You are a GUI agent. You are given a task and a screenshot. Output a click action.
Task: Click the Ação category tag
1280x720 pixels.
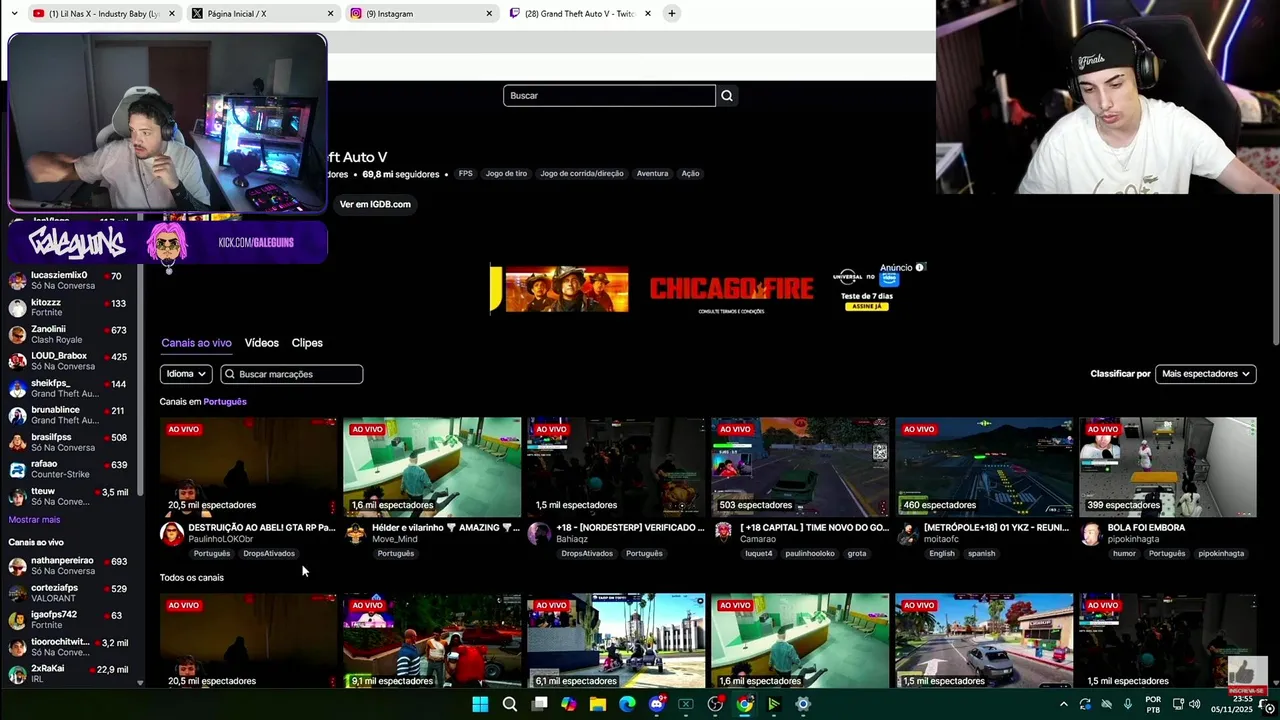pos(690,174)
